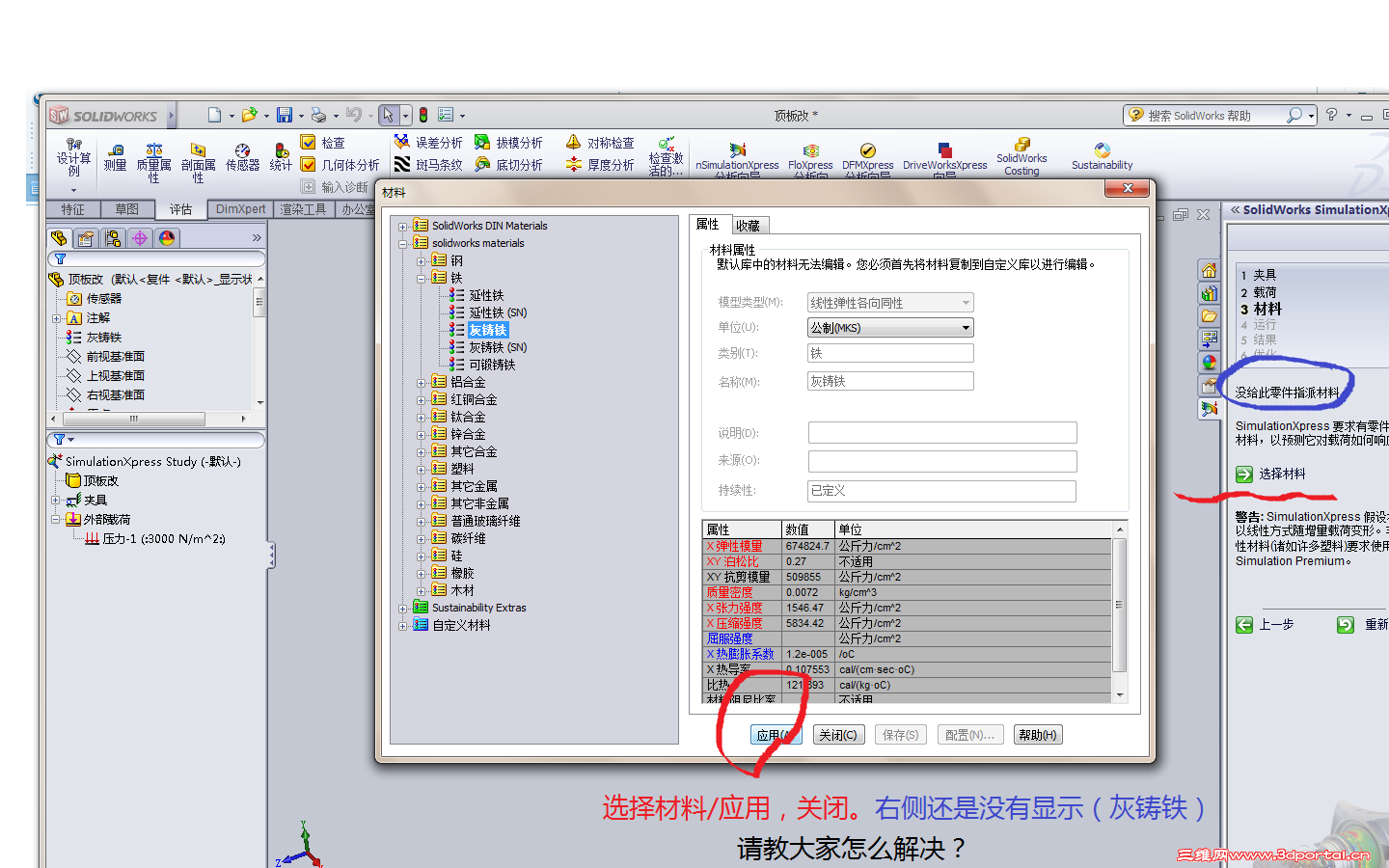Screen dimensions: 1389x868
Task: Expand the 自定义材料 custom materials library
Action: click(x=403, y=626)
